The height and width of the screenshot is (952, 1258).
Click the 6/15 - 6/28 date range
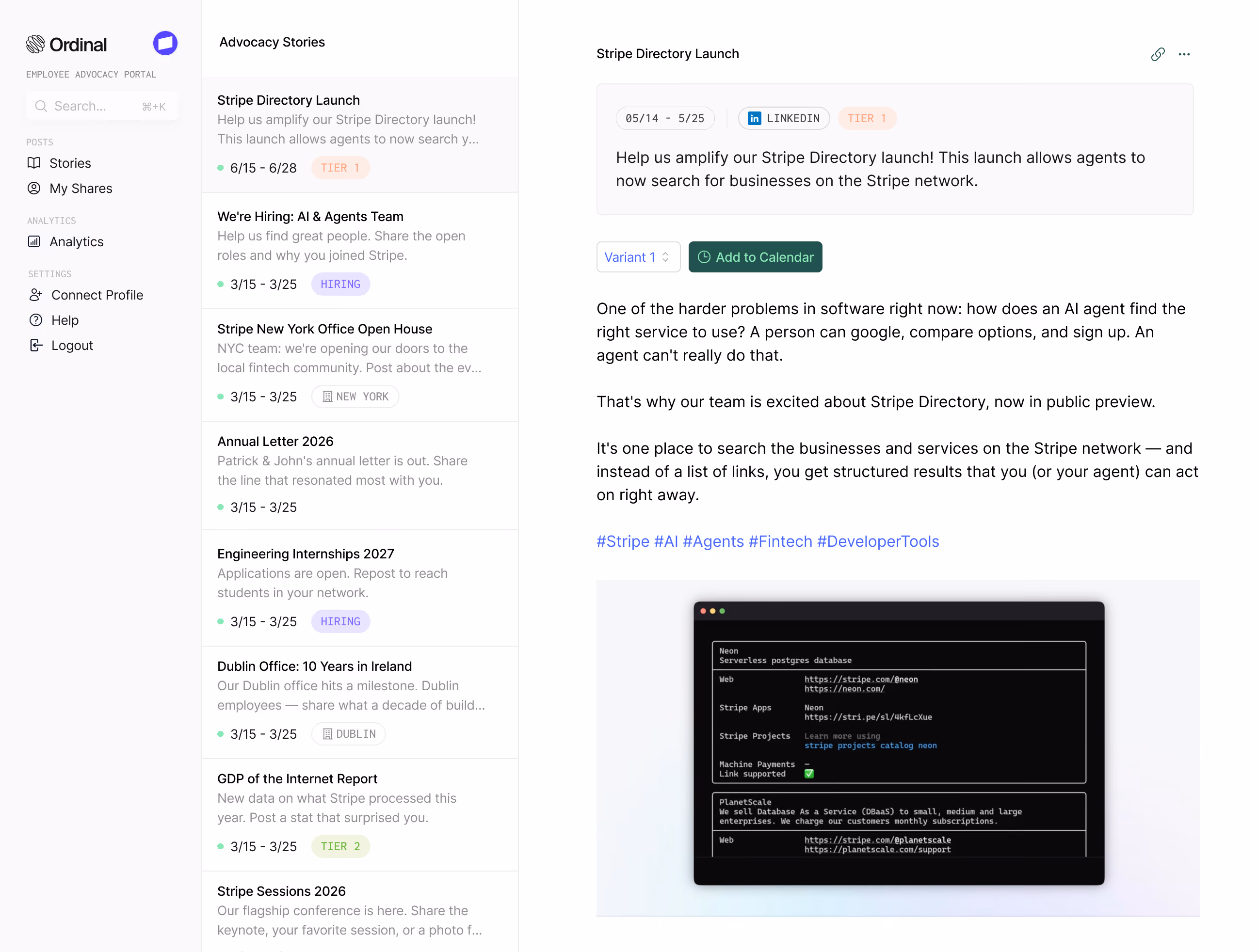[263, 168]
